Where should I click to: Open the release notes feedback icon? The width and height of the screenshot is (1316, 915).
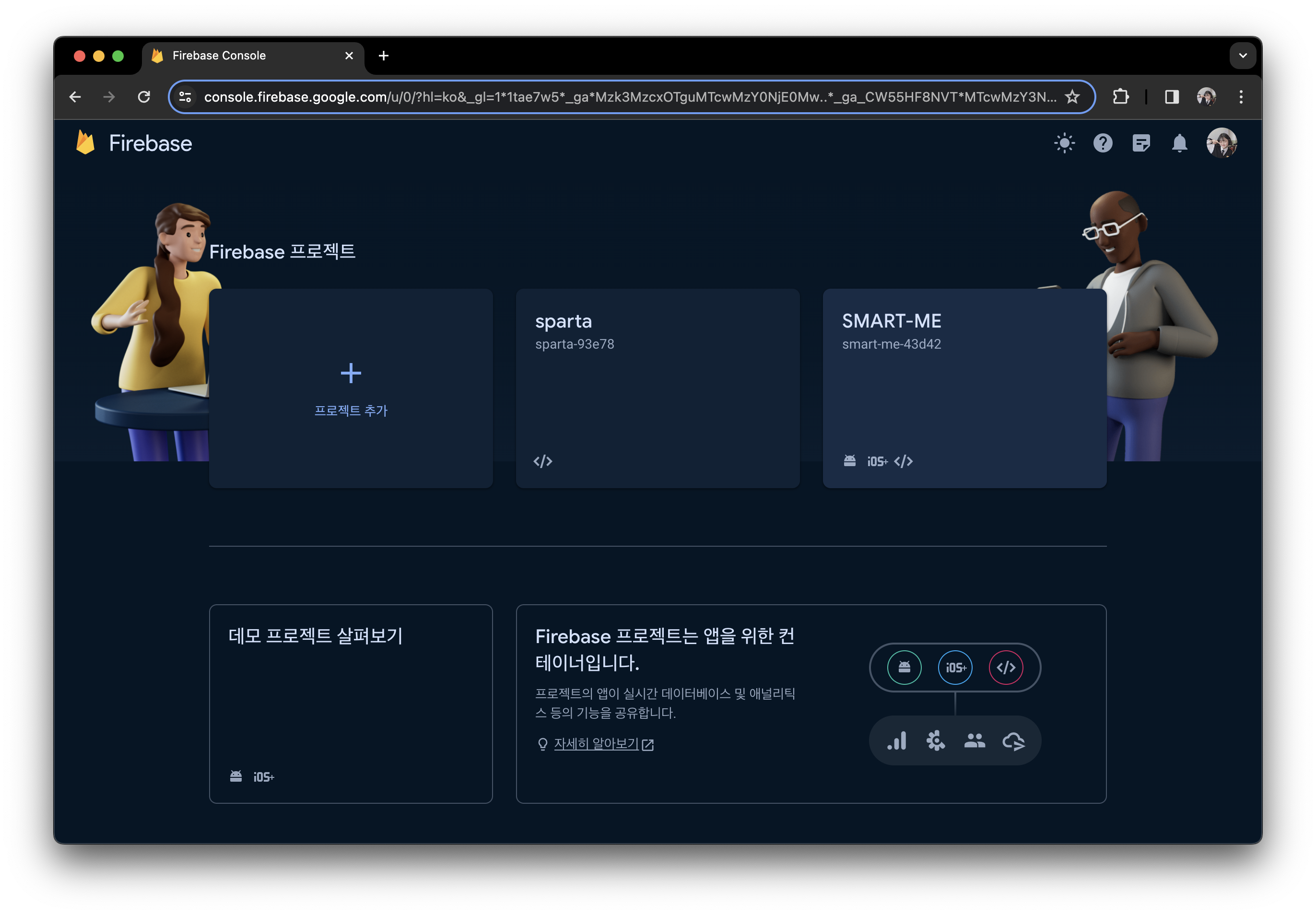[x=1141, y=143]
